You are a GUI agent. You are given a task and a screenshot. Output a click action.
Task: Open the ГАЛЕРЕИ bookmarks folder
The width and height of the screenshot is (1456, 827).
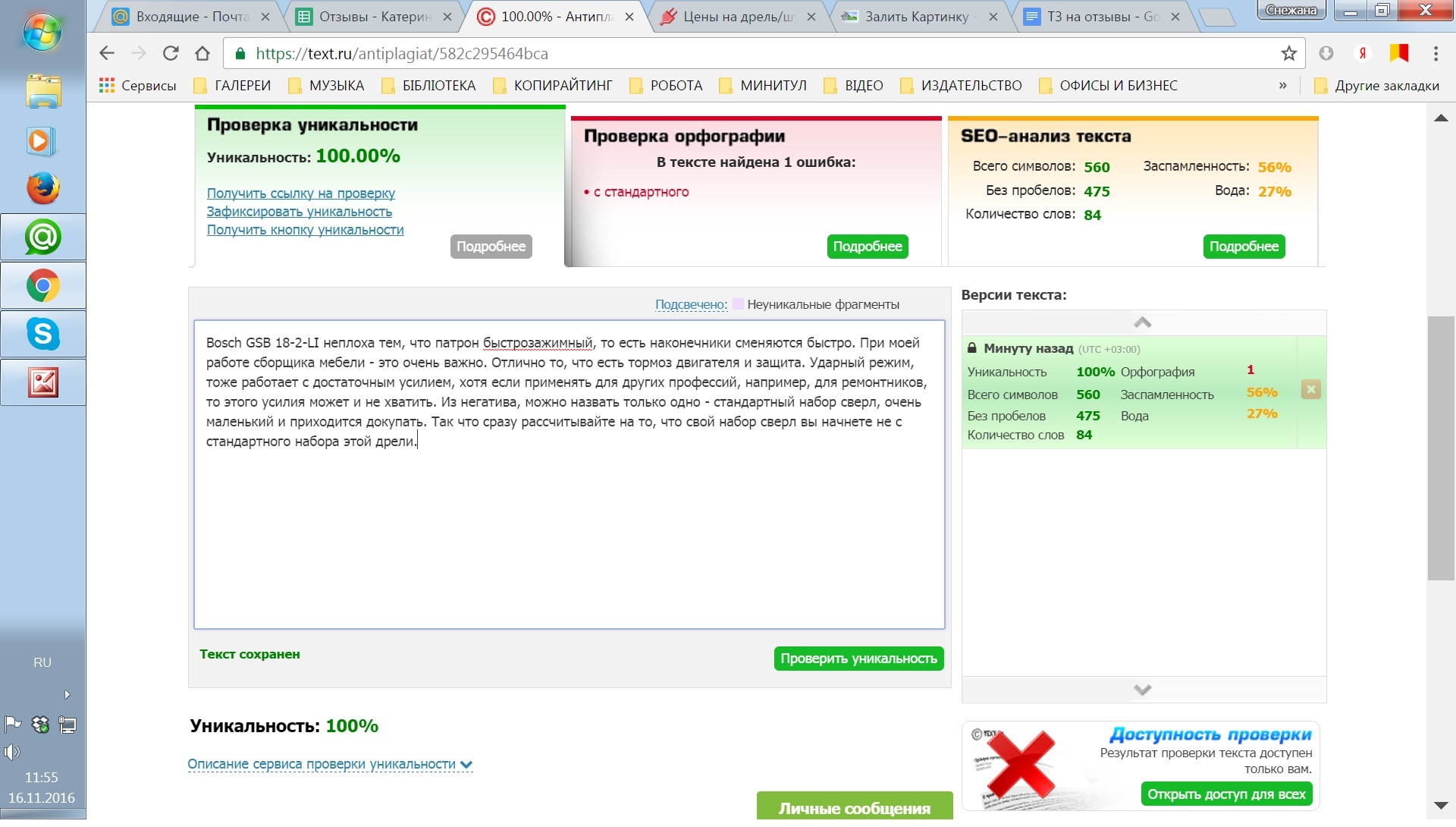(x=232, y=86)
